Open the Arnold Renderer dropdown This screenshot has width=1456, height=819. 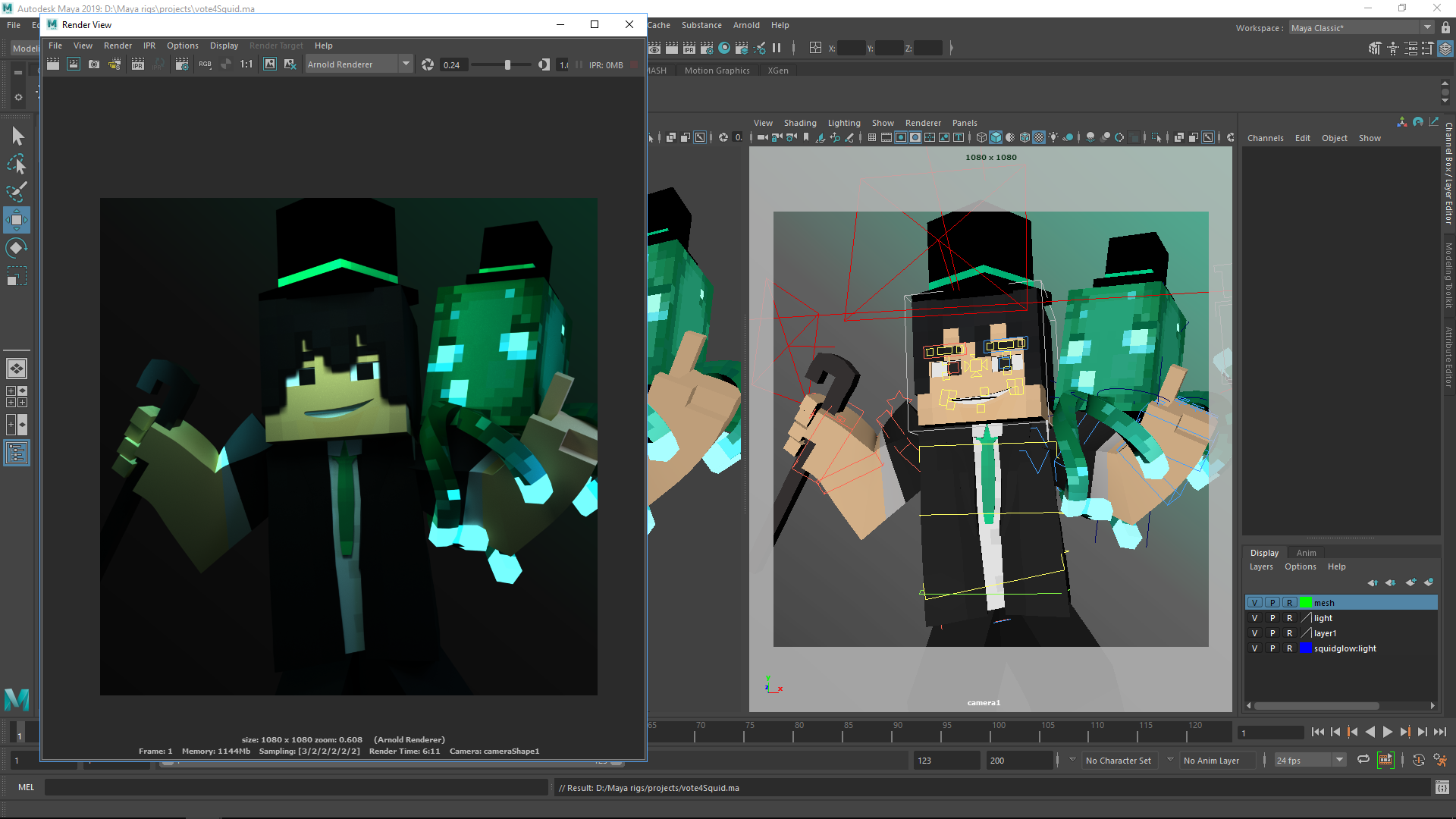406,64
